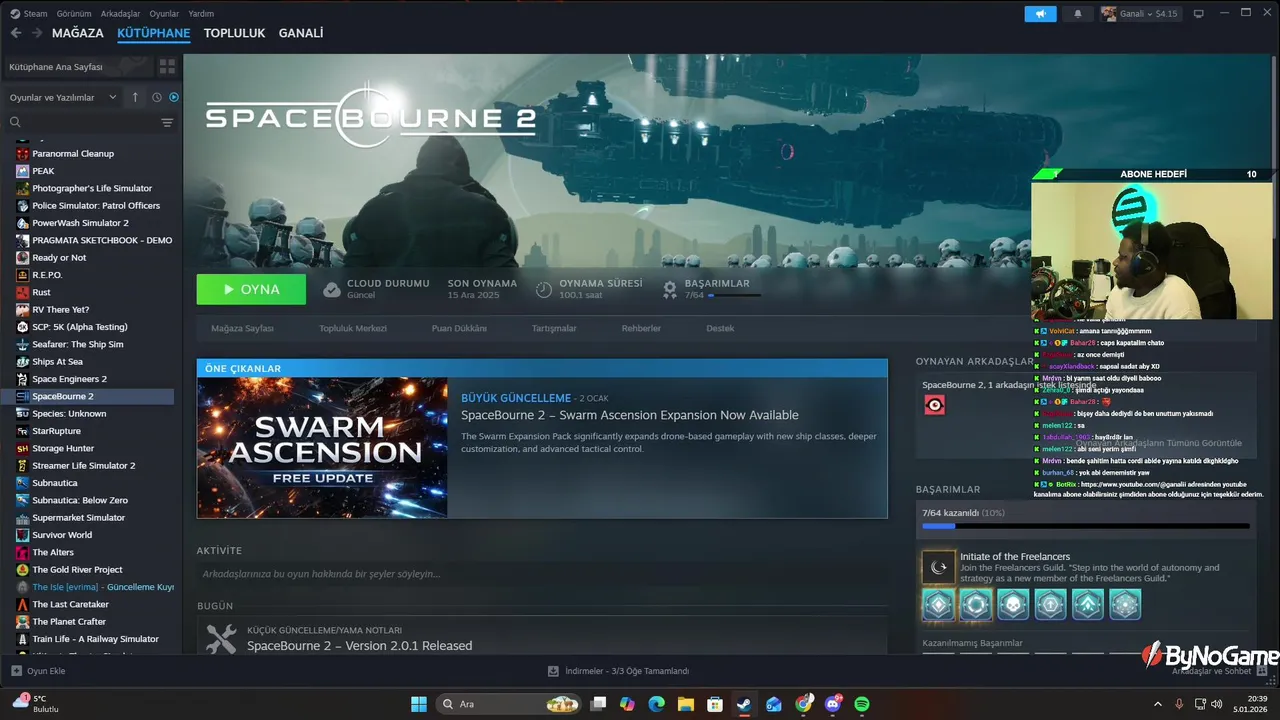Image resolution: width=1280 pixels, height=720 pixels.
Task: Expand the Oyunlar ve Yazılımlar dropdown
Action: coord(63,97)
